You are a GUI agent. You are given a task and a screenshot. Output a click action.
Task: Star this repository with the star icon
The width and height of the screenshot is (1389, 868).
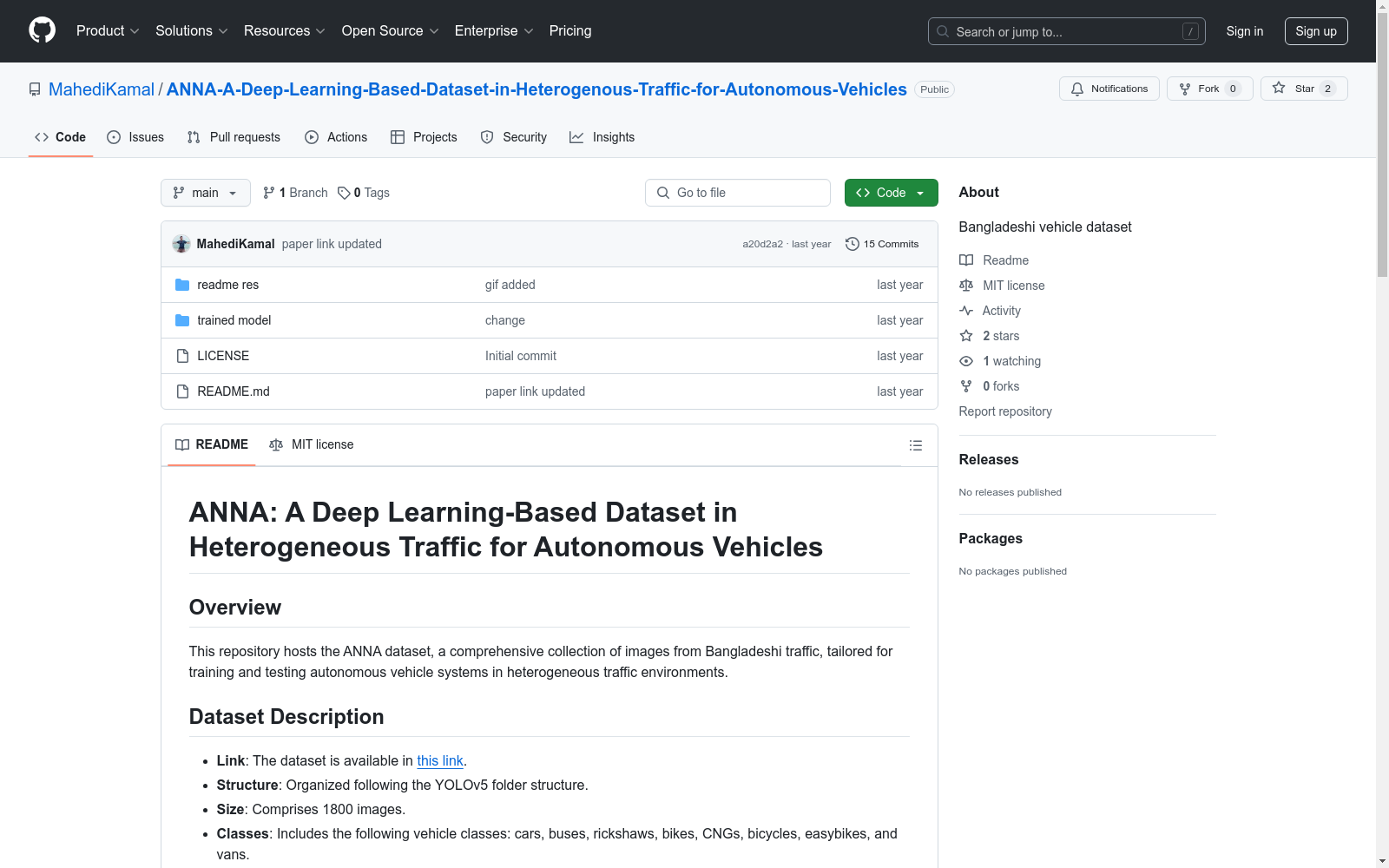click(1279, 88)
